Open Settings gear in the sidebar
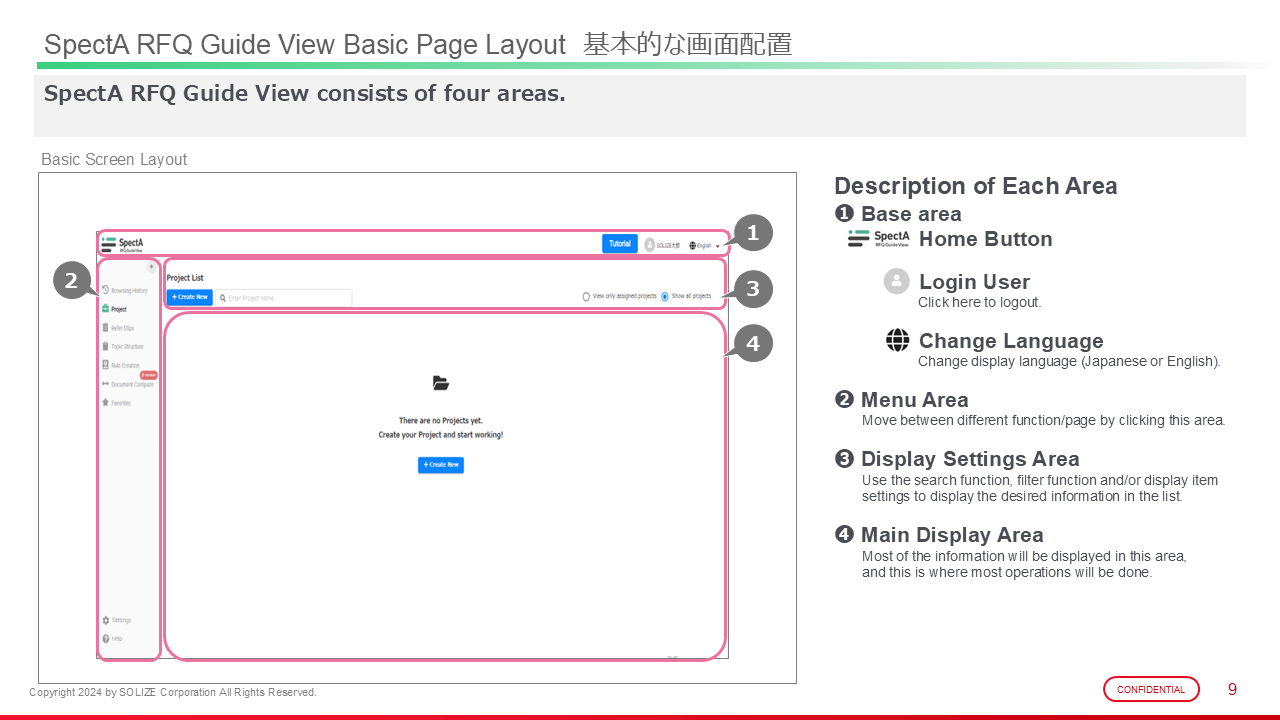This screenshot has height=720, width=1280. coord(106,620)
